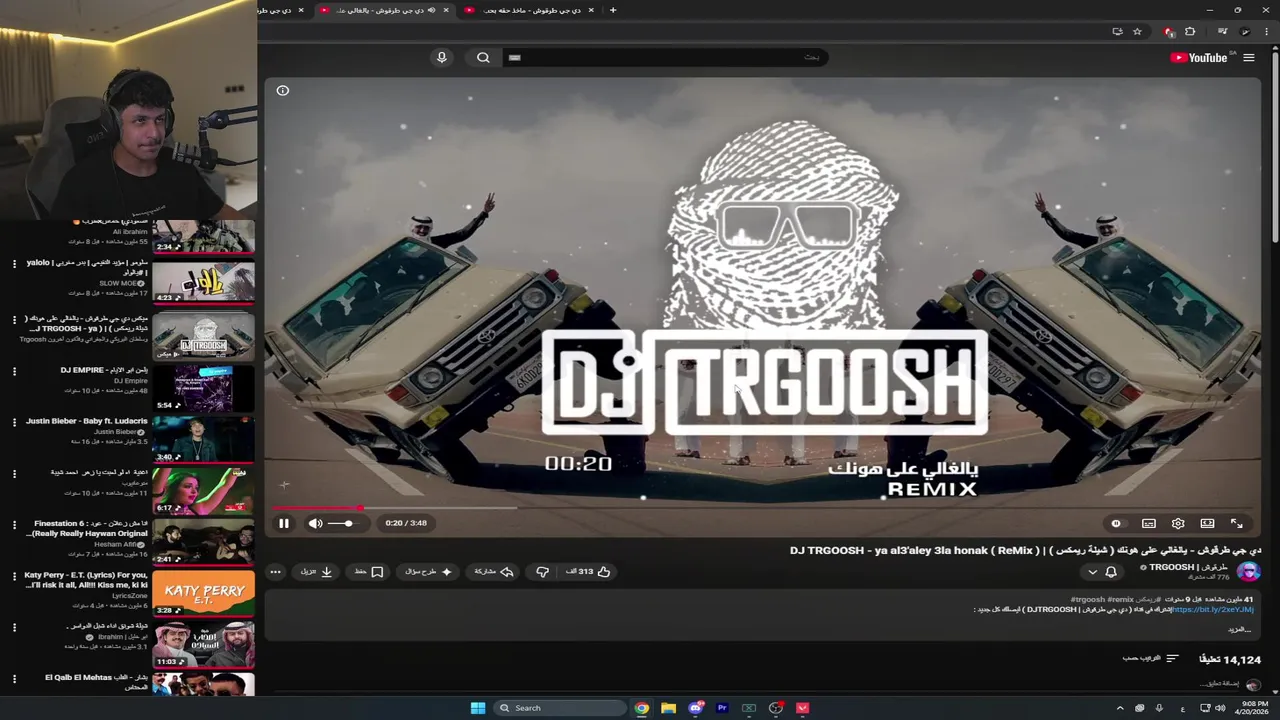Open options menu for DJ EMPIRE video
This screenshot has width=1280, height=720.
pyautogui.click(x=14, y=371)
